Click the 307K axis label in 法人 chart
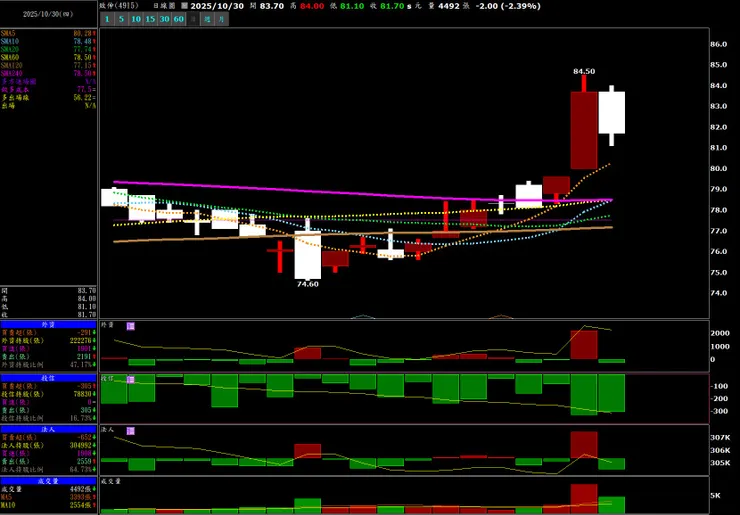This screenshot has width=740, height=515. click(x=720, y=438)
